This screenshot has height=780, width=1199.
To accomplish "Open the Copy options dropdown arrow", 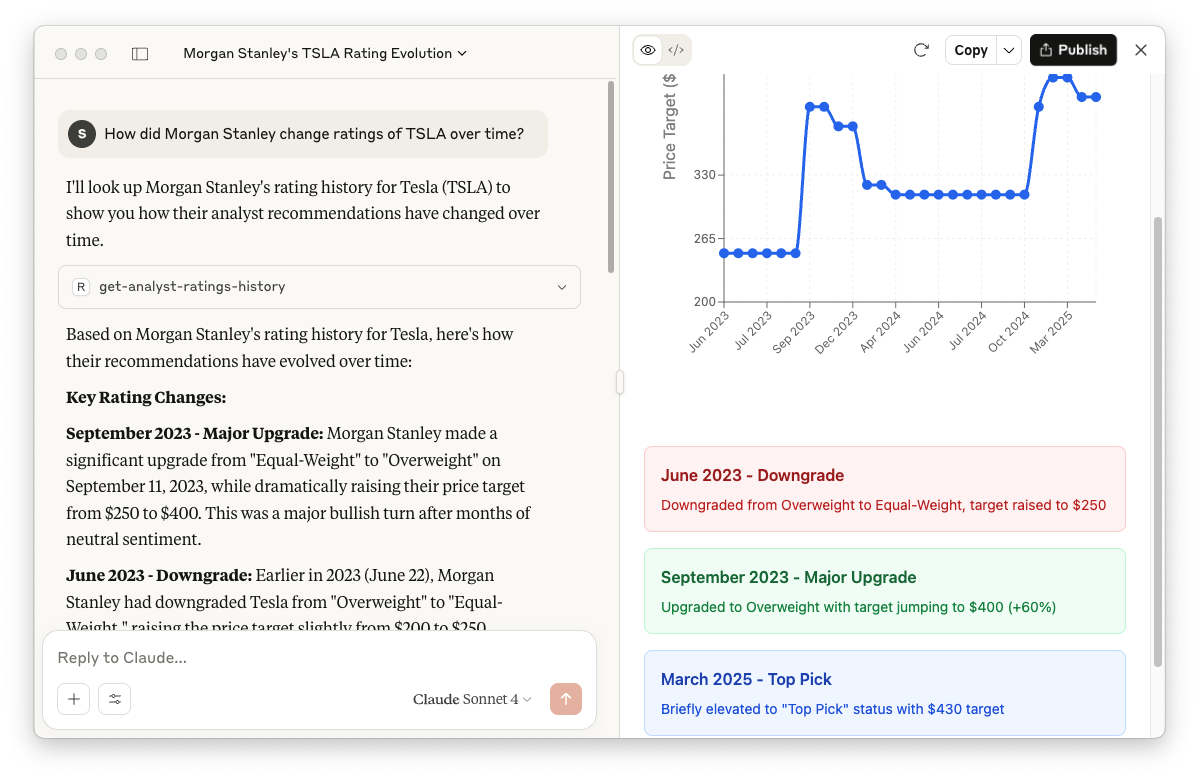I will coord(1009,50).
